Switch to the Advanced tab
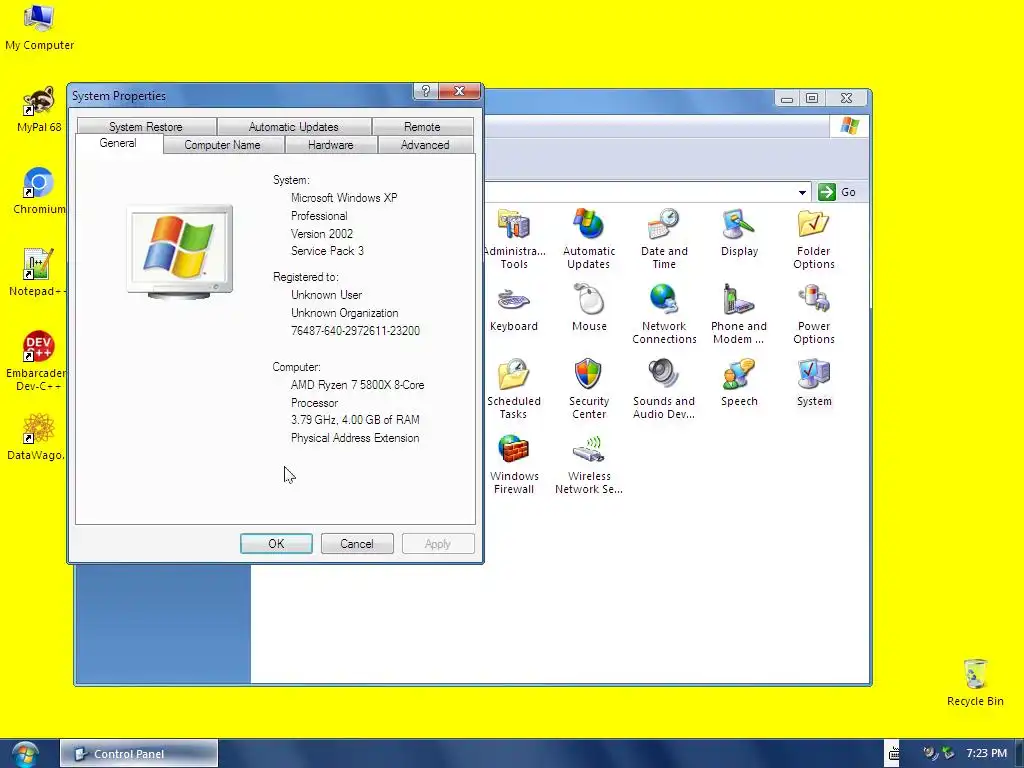The image size is (1024, 768). [425, 145]
